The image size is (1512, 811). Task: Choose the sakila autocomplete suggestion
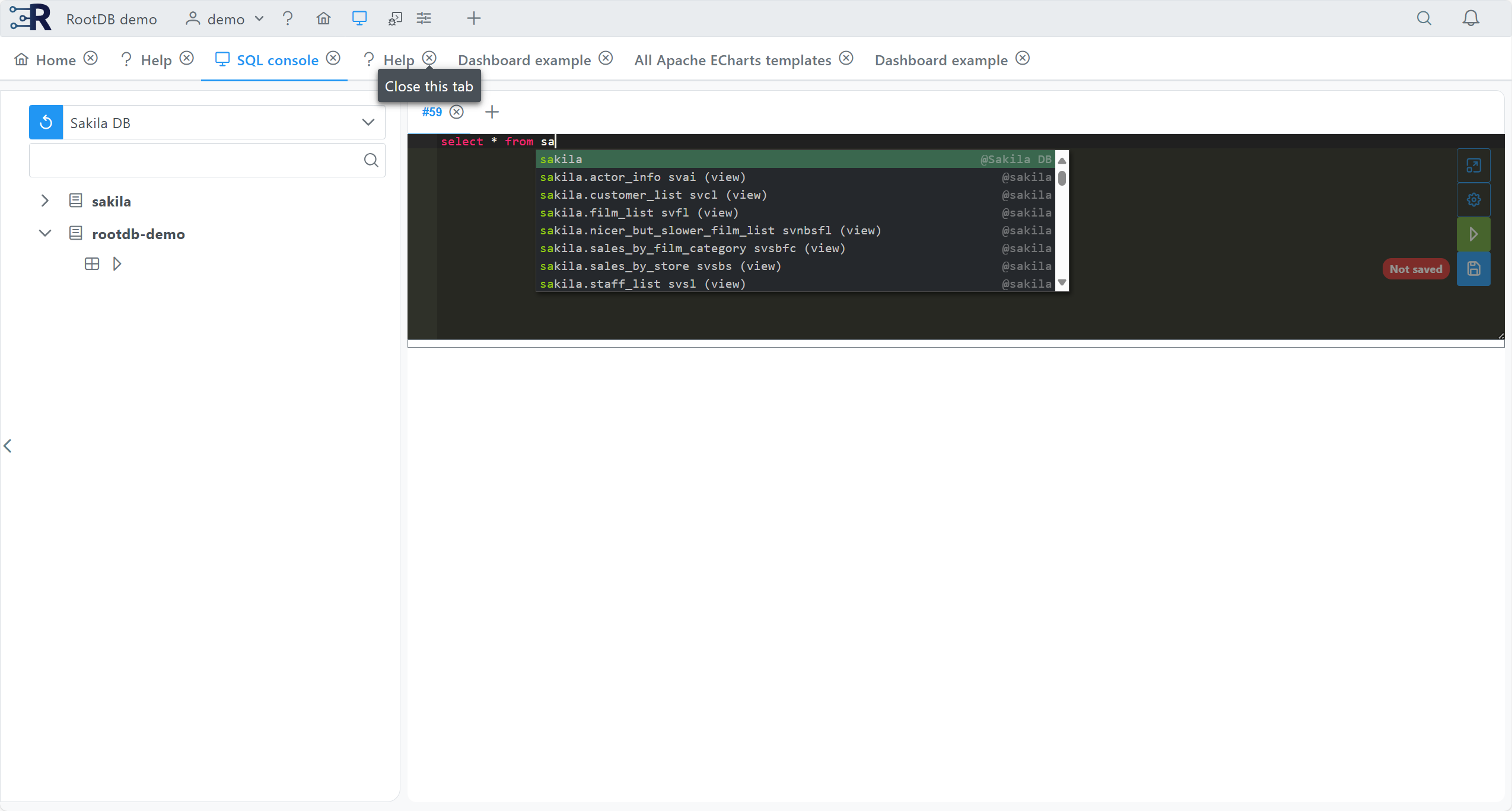795,159
